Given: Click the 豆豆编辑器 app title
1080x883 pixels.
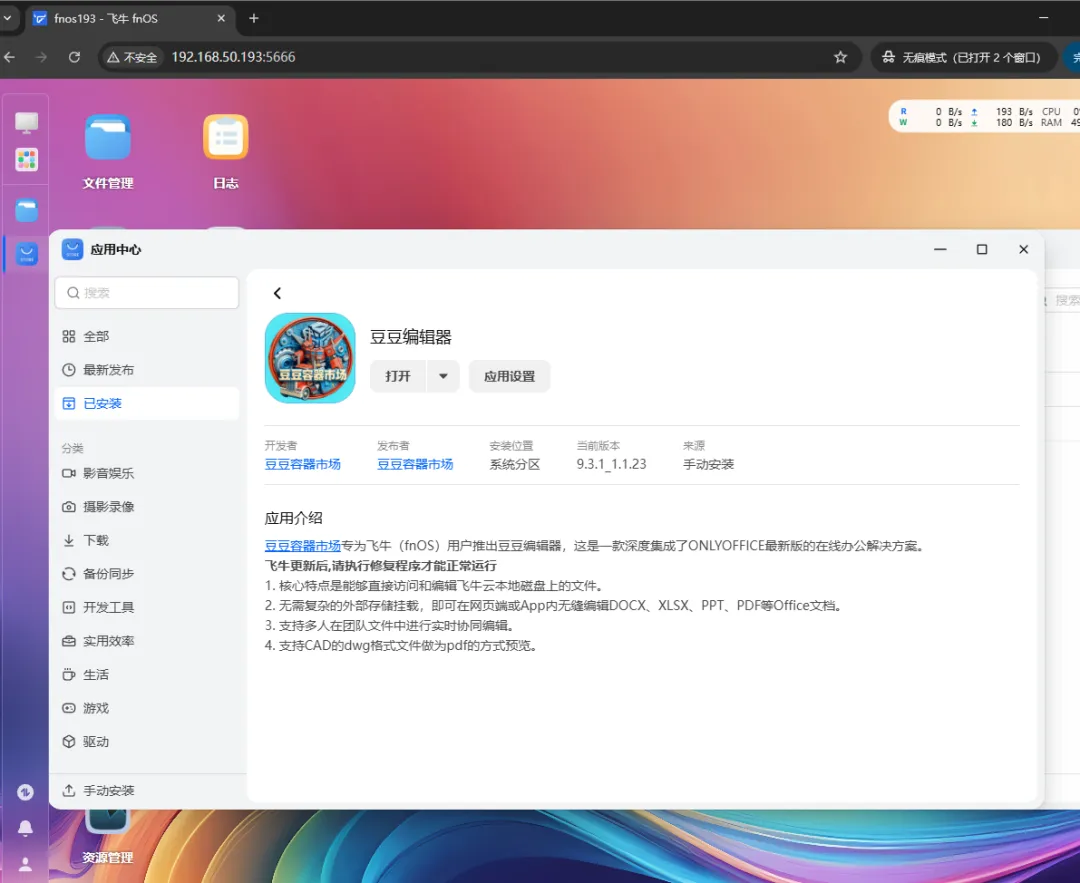Looking at the screenshot, I should pyautogui.click(x=411, y=337).
